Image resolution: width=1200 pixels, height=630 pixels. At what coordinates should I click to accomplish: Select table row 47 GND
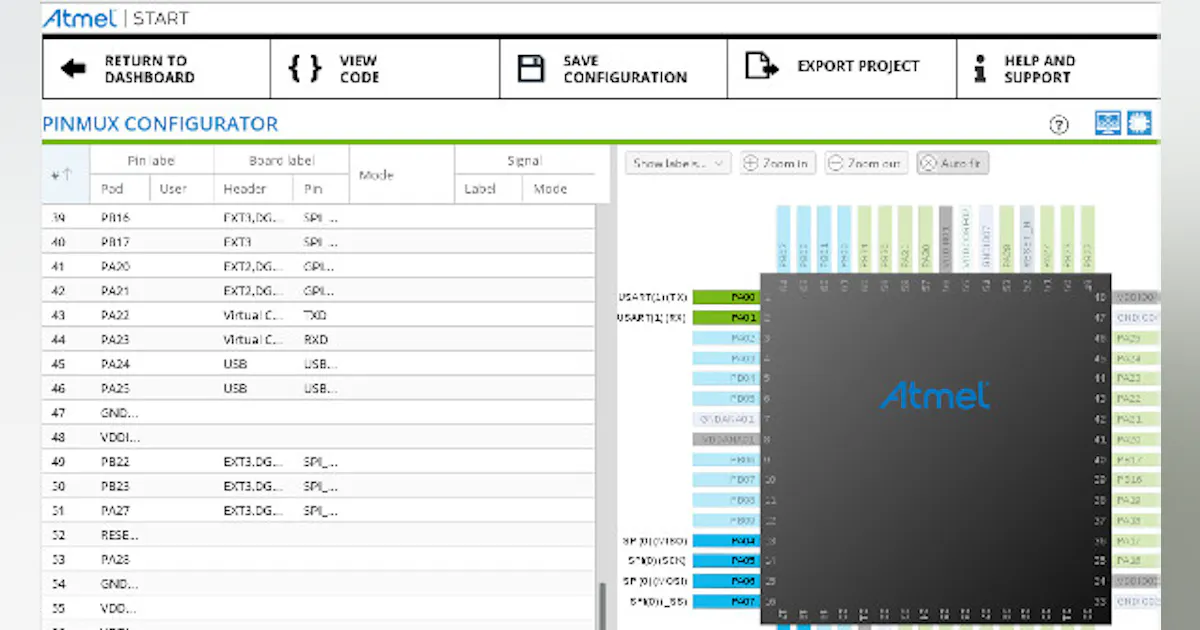coord(320,412)
